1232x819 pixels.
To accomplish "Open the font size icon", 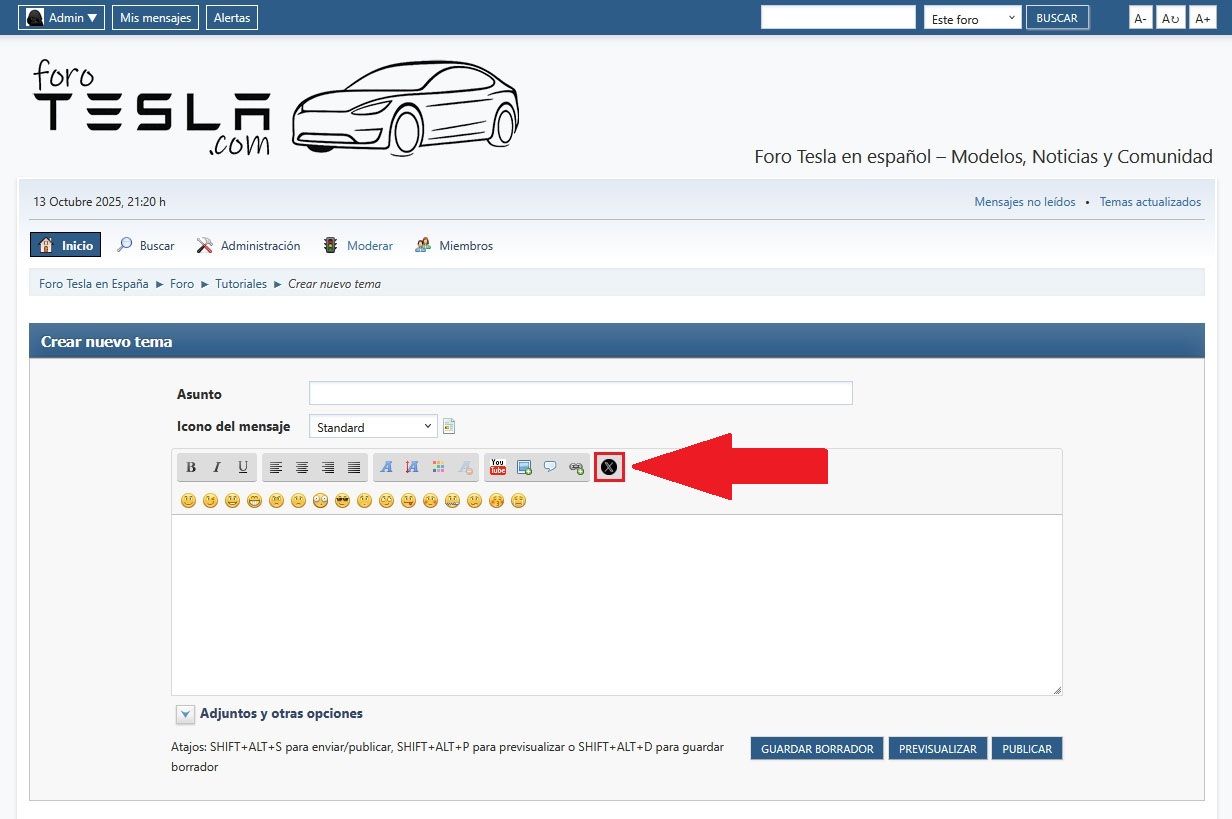I will 412,467.
